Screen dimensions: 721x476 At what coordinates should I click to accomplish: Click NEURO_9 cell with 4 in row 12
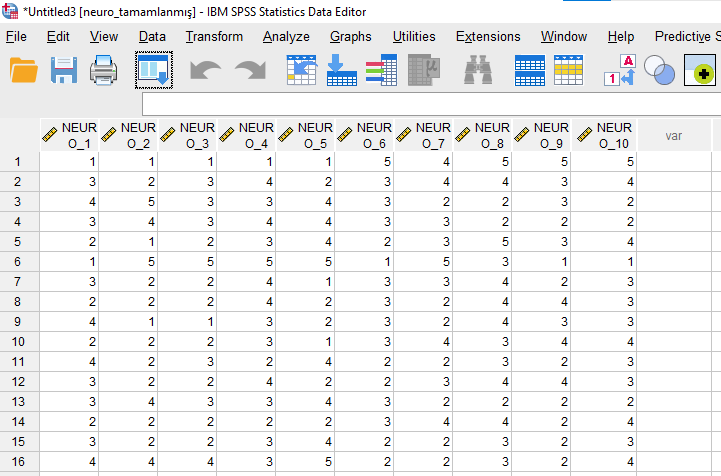pyautogui.click(x=541, y=382)
